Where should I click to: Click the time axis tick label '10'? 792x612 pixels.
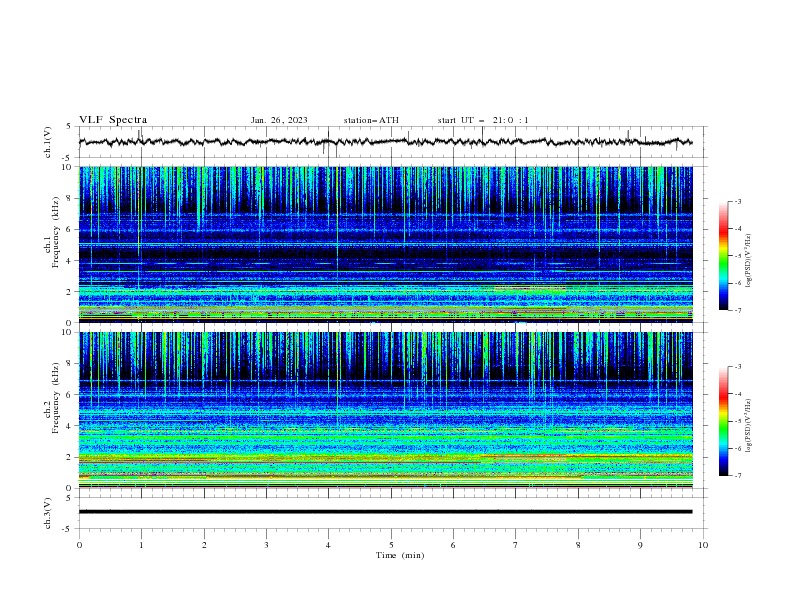(703, 545)
